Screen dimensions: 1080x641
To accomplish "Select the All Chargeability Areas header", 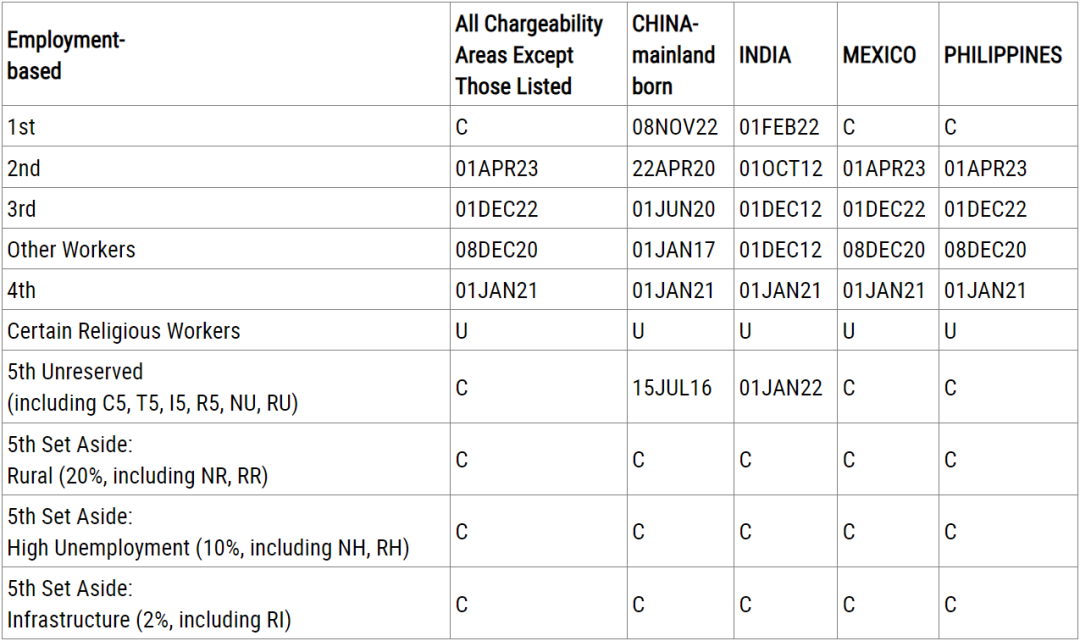I will coord(528,55).
